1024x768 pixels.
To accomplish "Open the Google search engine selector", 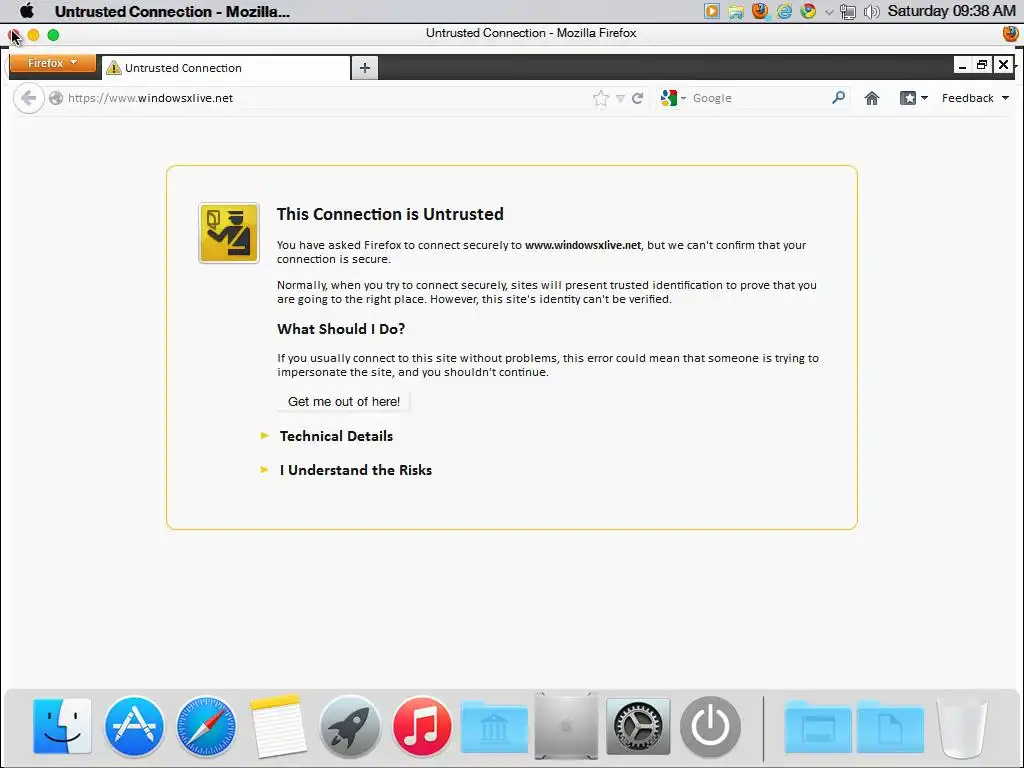I will pyautogui.click(x=673, y=98).
